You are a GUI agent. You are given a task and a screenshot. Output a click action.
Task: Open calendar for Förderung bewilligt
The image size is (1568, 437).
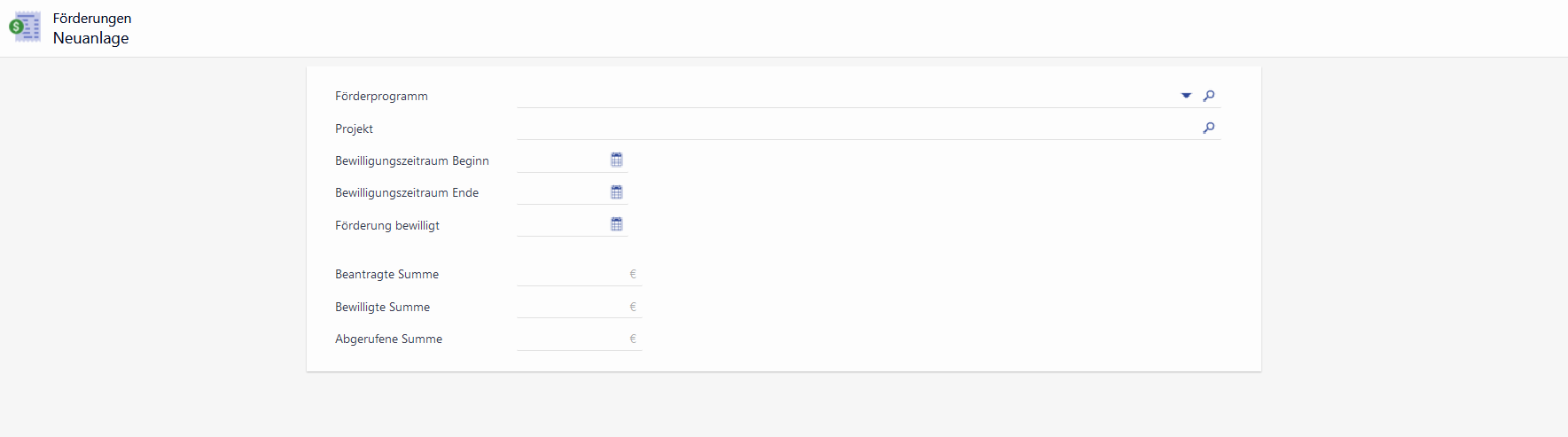point(617,224)
